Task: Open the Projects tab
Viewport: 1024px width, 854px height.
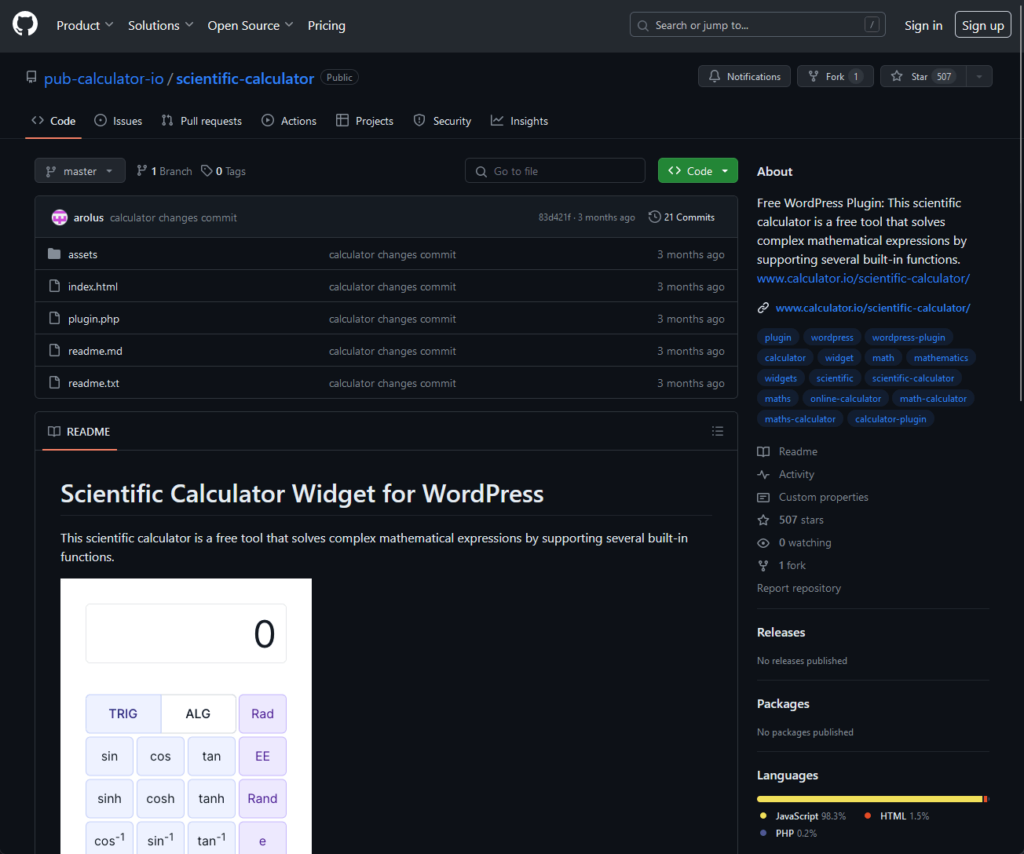Action: 364,121
